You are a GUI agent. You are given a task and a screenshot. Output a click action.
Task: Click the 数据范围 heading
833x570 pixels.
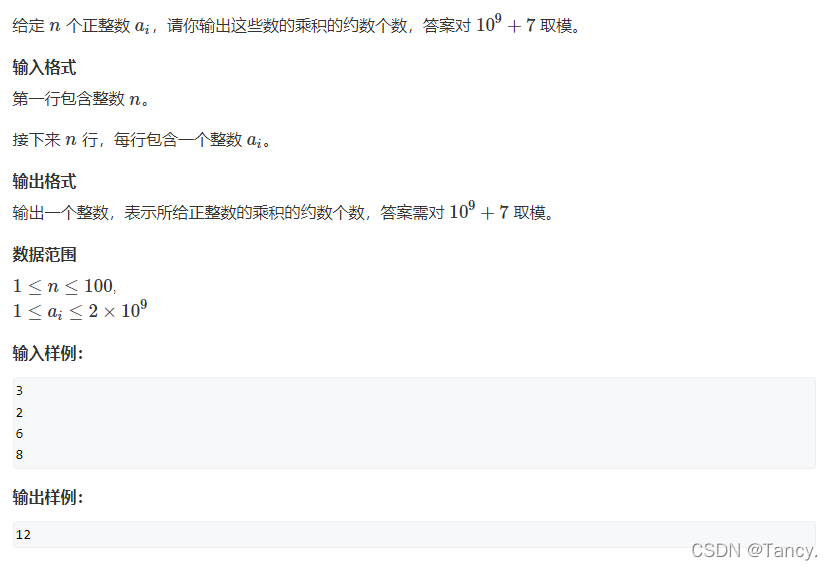[44, 254]
